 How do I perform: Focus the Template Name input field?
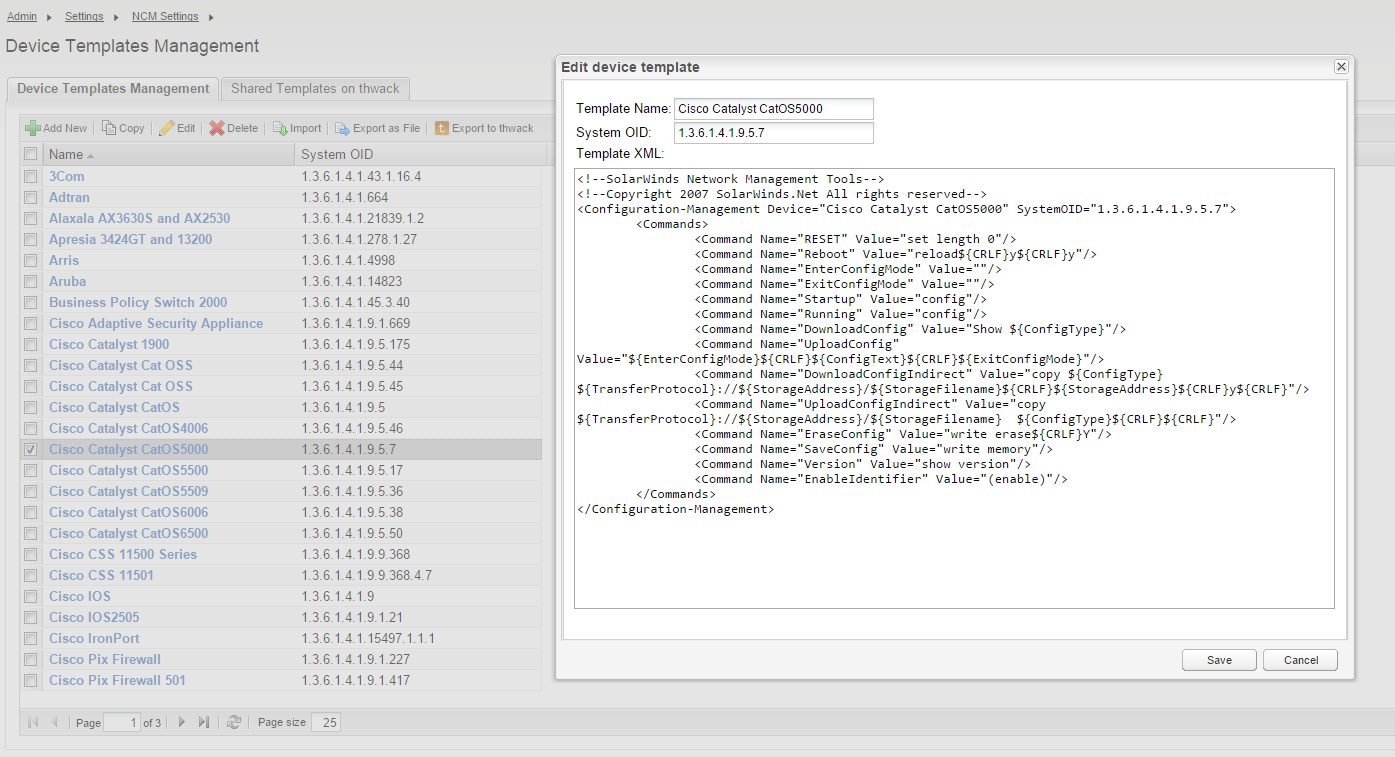tap(773, 108)
